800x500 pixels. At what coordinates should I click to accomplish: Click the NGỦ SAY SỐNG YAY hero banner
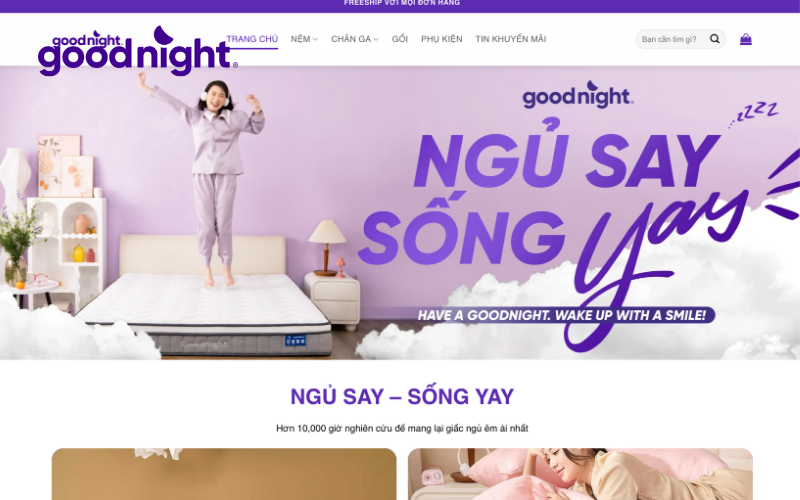pyautogui.click(x=400, y=213)
